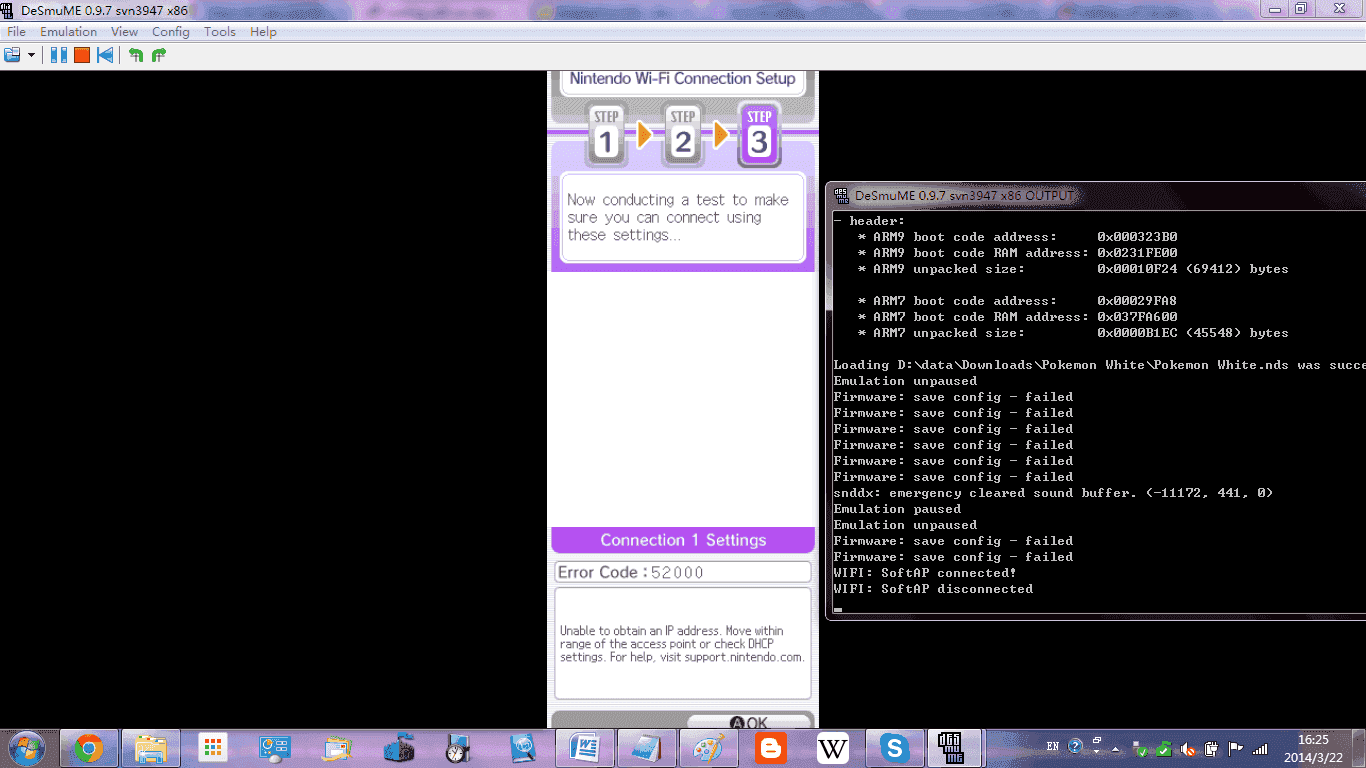Open the clock showing 16:25
This screenshot has height=768, width=1366.
pyautogui.click(x=1313, y=748)
